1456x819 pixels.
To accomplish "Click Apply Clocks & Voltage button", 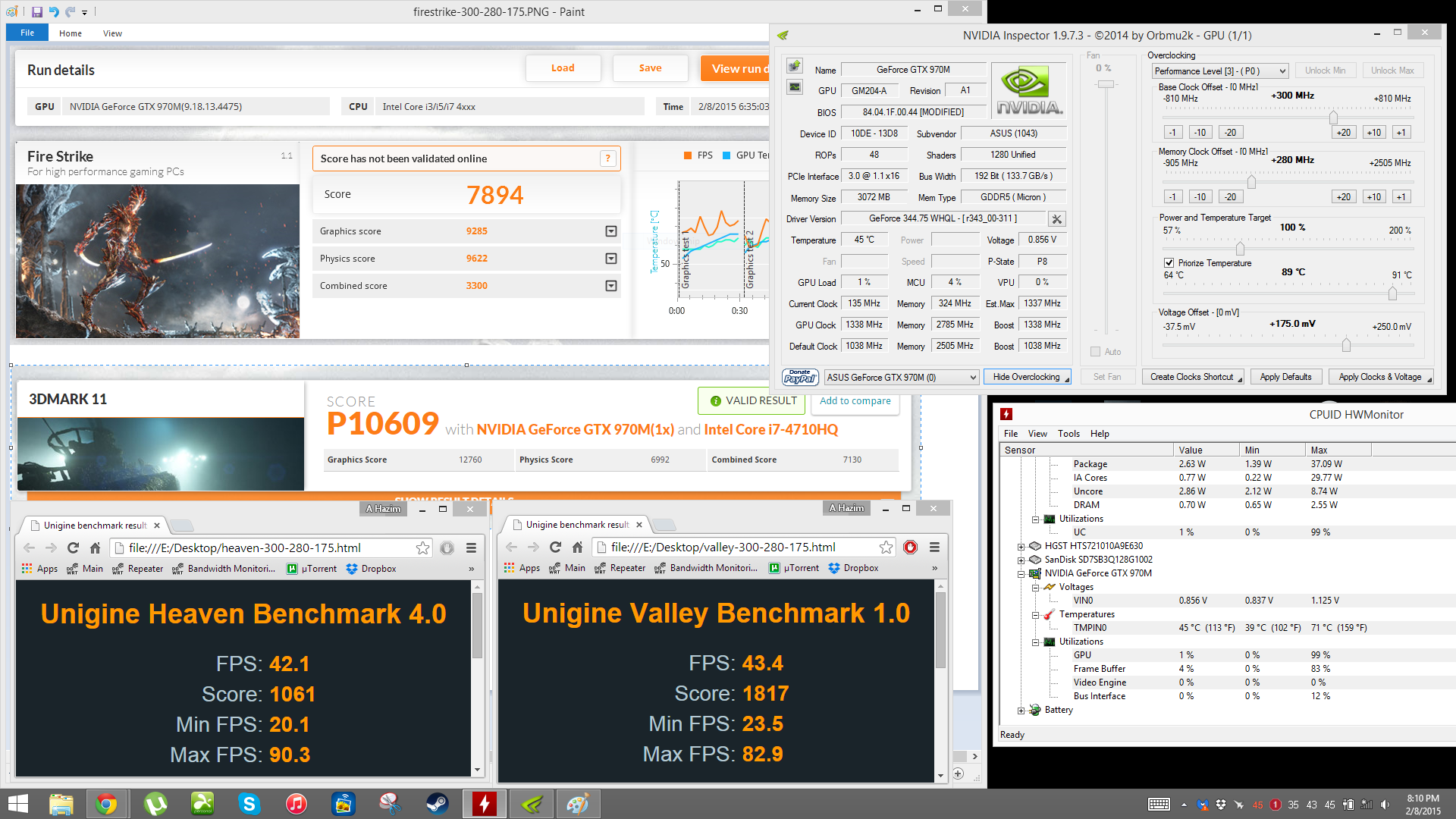I will coord(1380,377).
